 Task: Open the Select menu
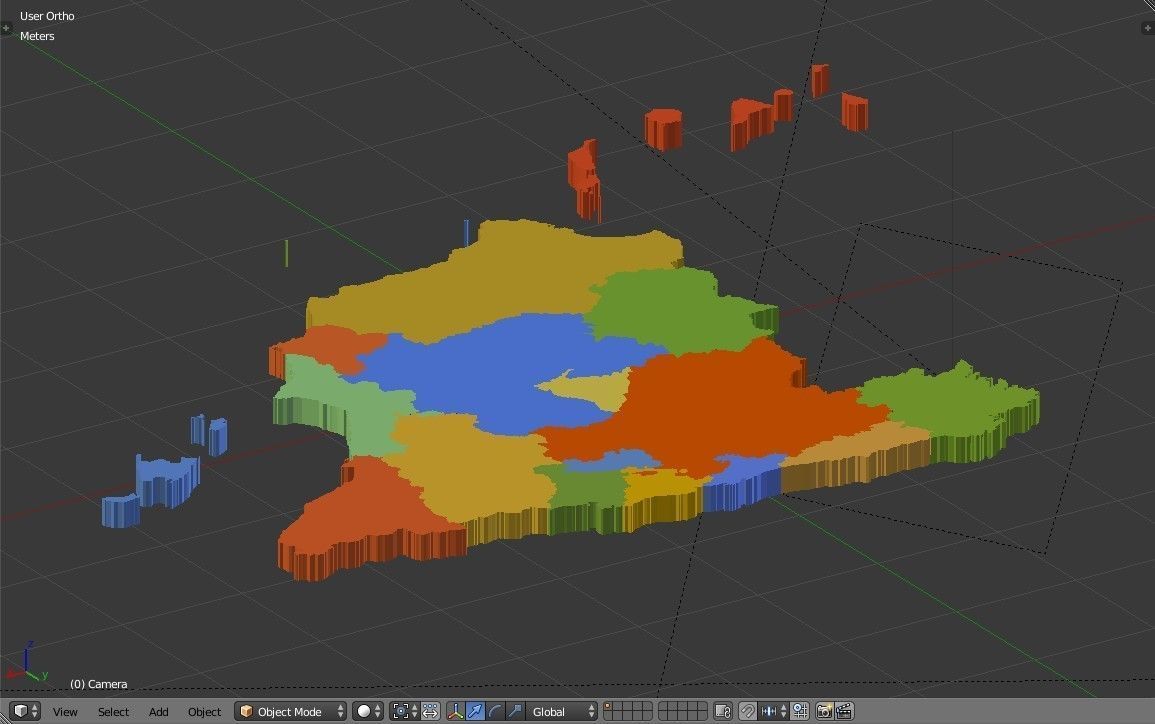[x=113, y=711]
